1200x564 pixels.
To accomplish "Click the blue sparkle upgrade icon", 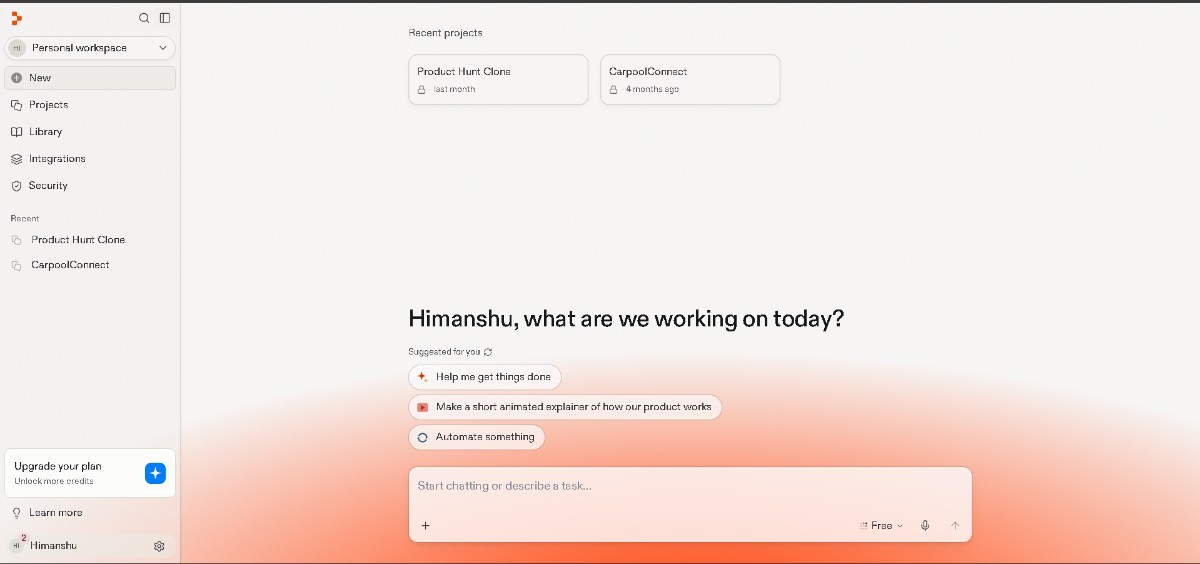I will pos(155,473).
